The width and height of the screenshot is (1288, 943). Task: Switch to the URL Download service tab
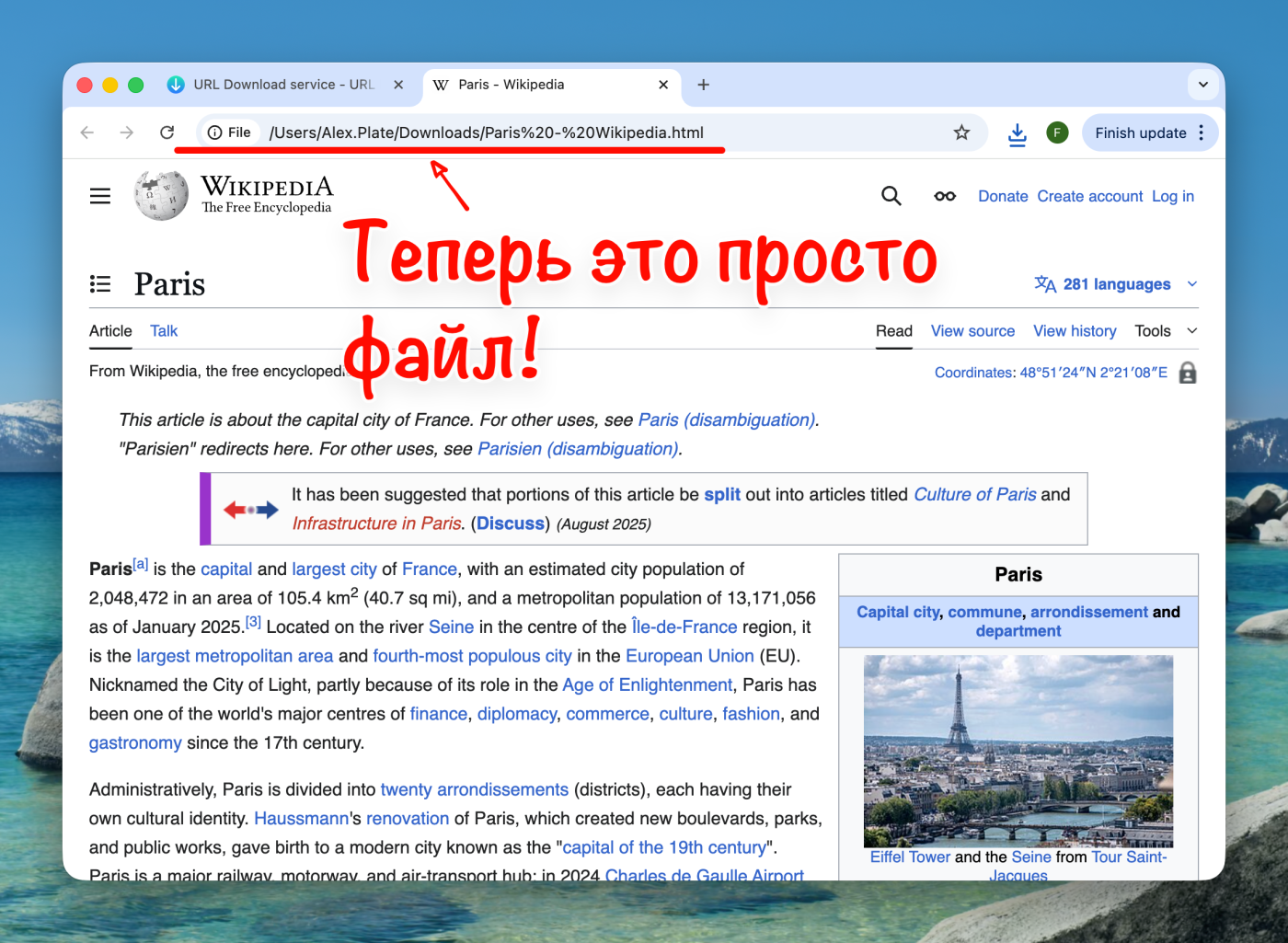276,84
